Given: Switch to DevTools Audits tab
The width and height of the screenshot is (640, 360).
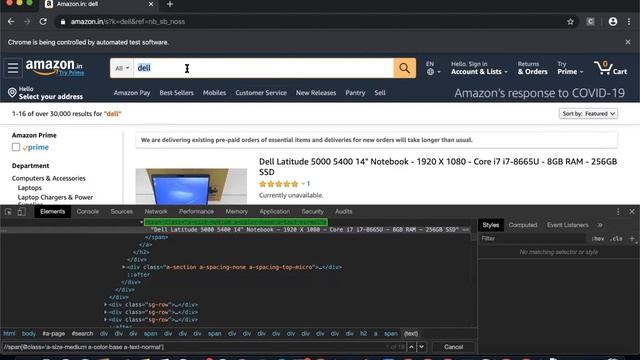Looking at the screenshot, I should tap(344, 211).
